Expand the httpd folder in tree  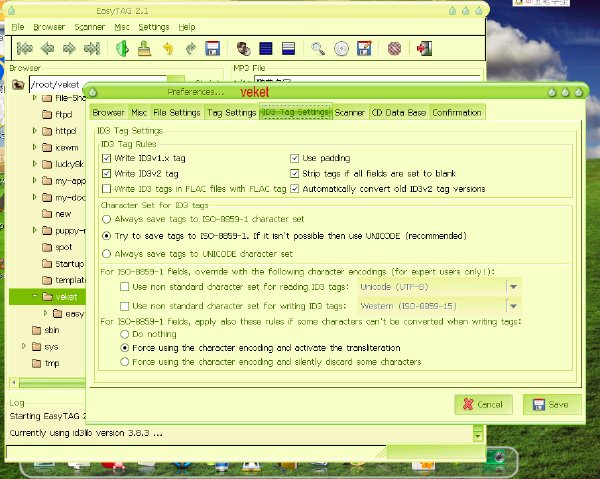point(34,131)
